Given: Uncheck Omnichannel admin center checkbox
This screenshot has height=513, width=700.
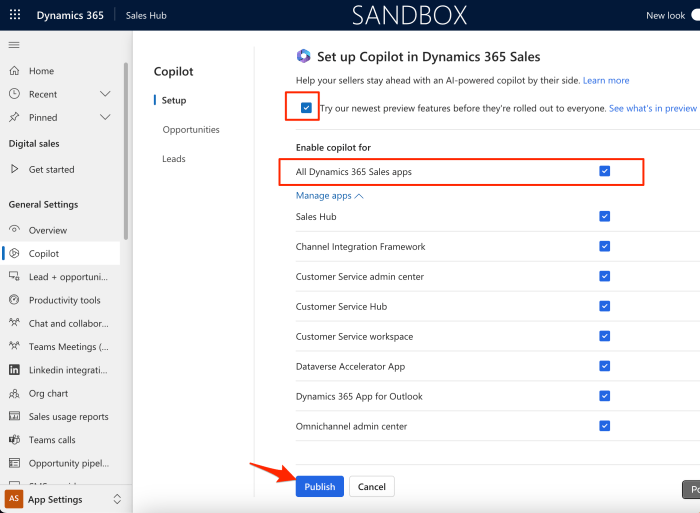Looking at the screenshot, I should tap(604, 425).
